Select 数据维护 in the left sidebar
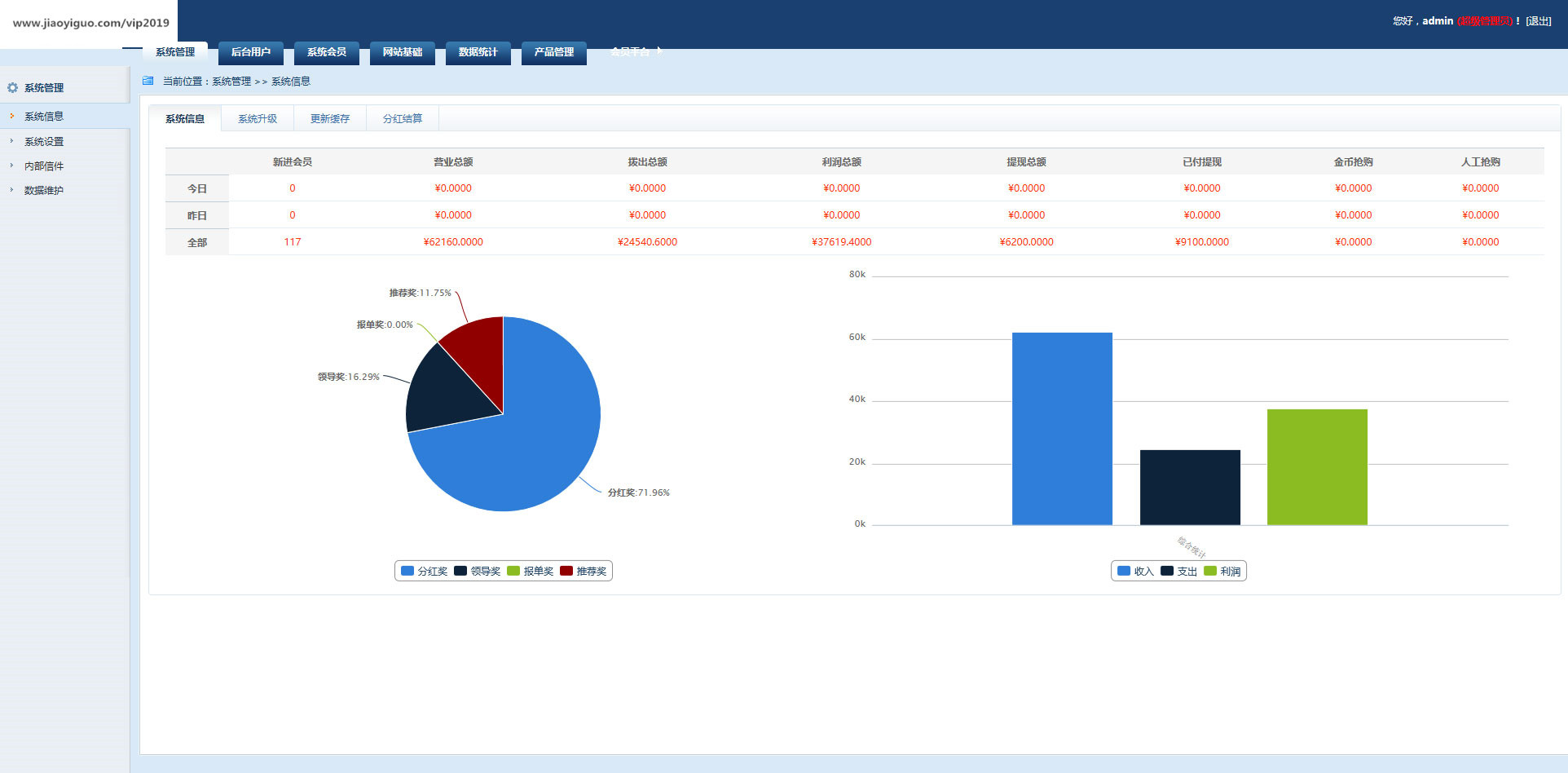The width and height of the screenshot is (1568, 773). point(44,191)
